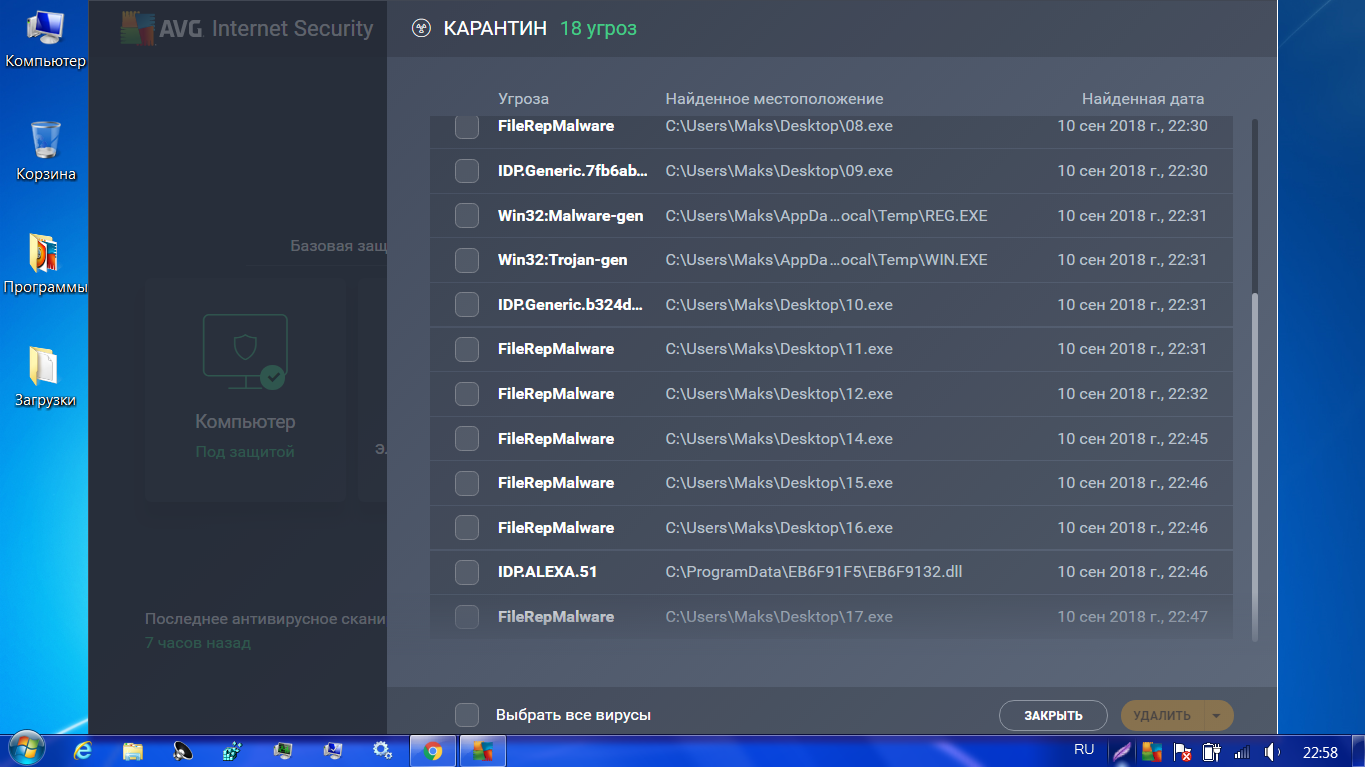The width and height of the screenshot is (1365, 767).
Task: Tick the checkbox for 15.exe
Action: (467, 483)
